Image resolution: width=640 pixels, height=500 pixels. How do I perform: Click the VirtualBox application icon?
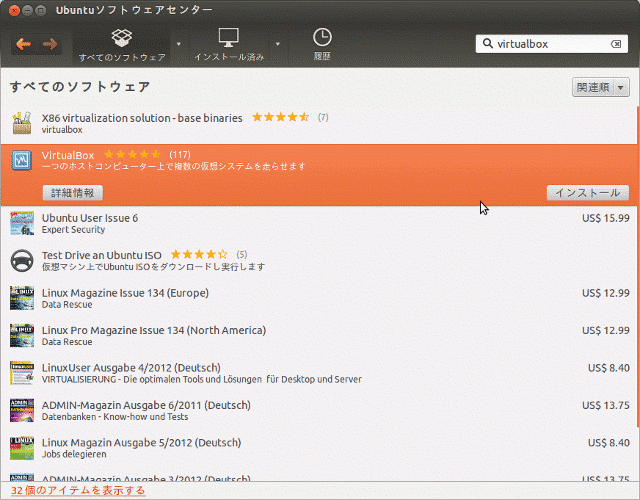coord(22,160)
